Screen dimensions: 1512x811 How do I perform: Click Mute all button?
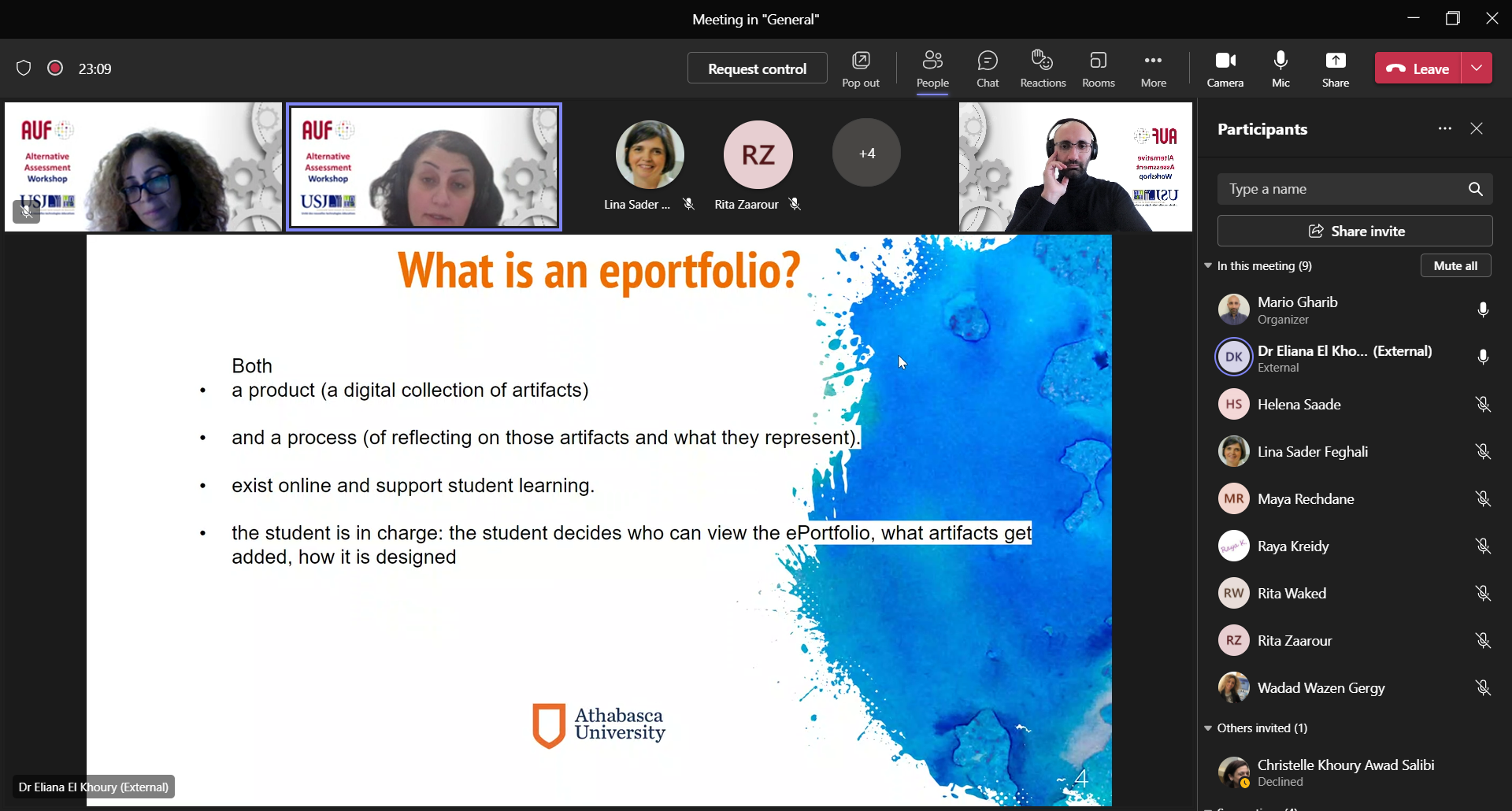[x=1455, y=266]
